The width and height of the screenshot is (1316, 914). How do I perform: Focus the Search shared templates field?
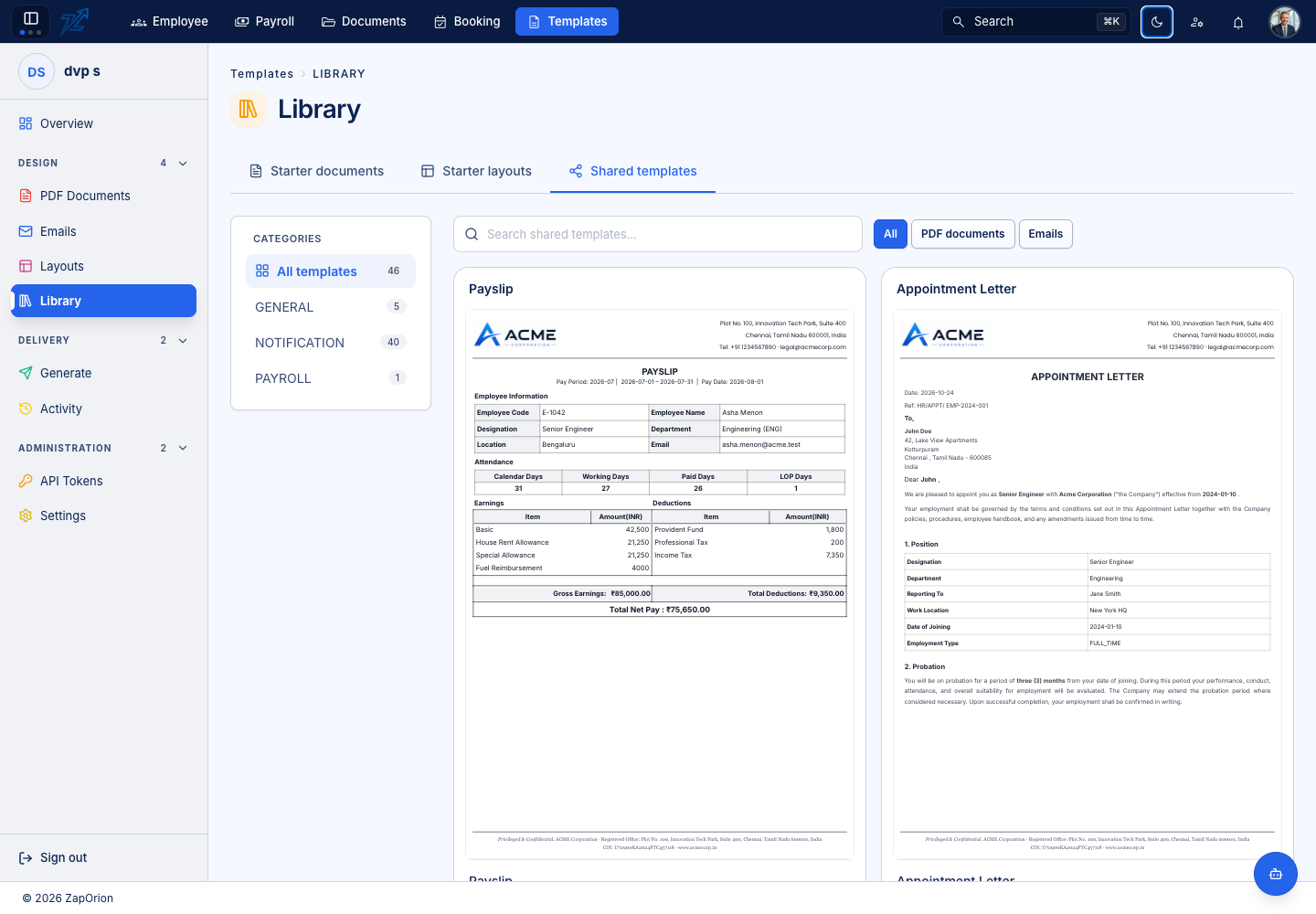658,234
